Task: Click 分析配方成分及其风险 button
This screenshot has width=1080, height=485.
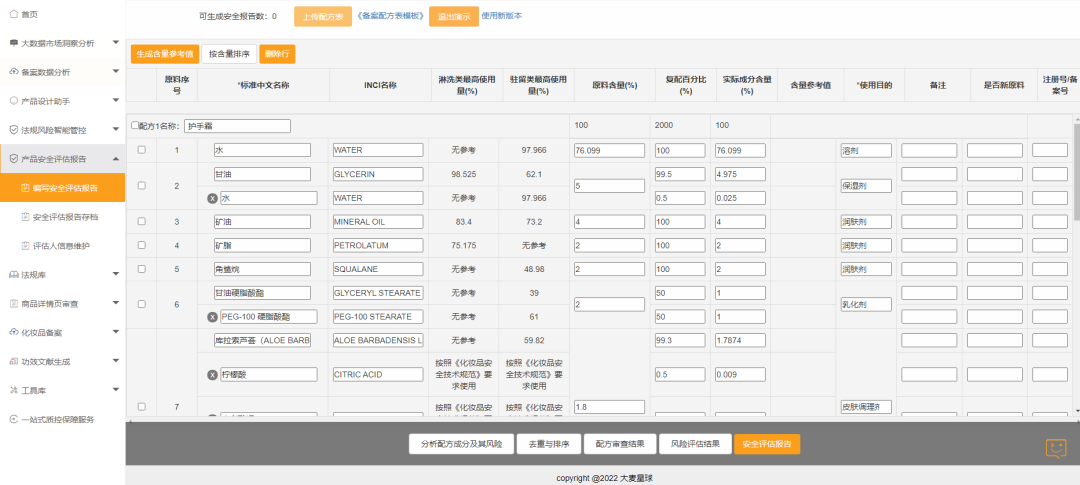Action: pos(461,444)
